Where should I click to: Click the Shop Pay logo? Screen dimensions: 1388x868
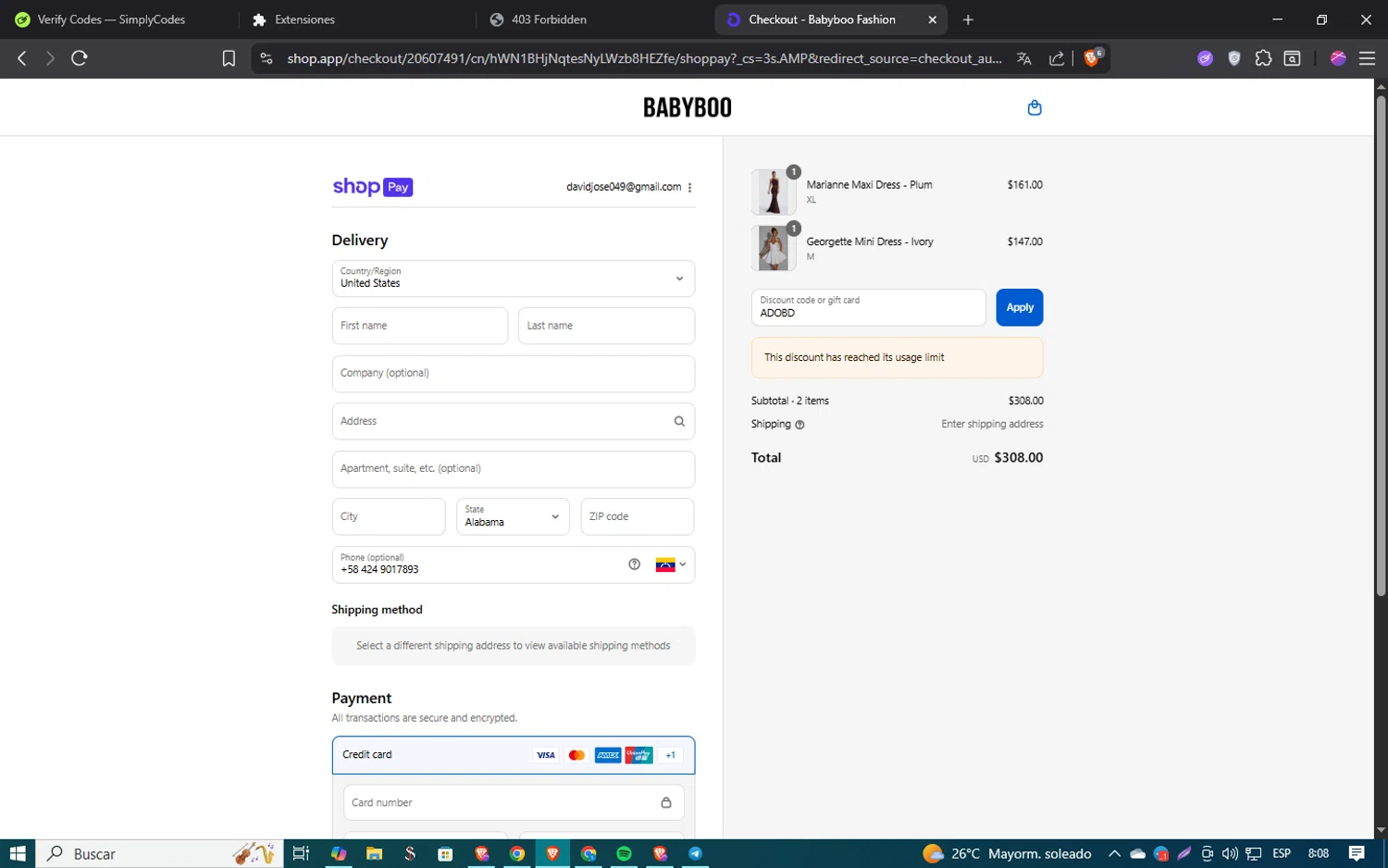(x=372, y=187)
